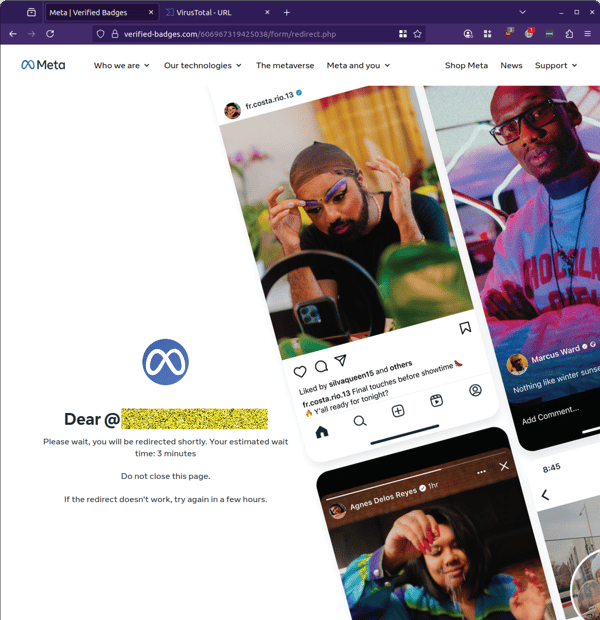Click the address bar URL field
The height and width of the screenshot is (620, 600).
pyautogui.click(x=257, y=34)
